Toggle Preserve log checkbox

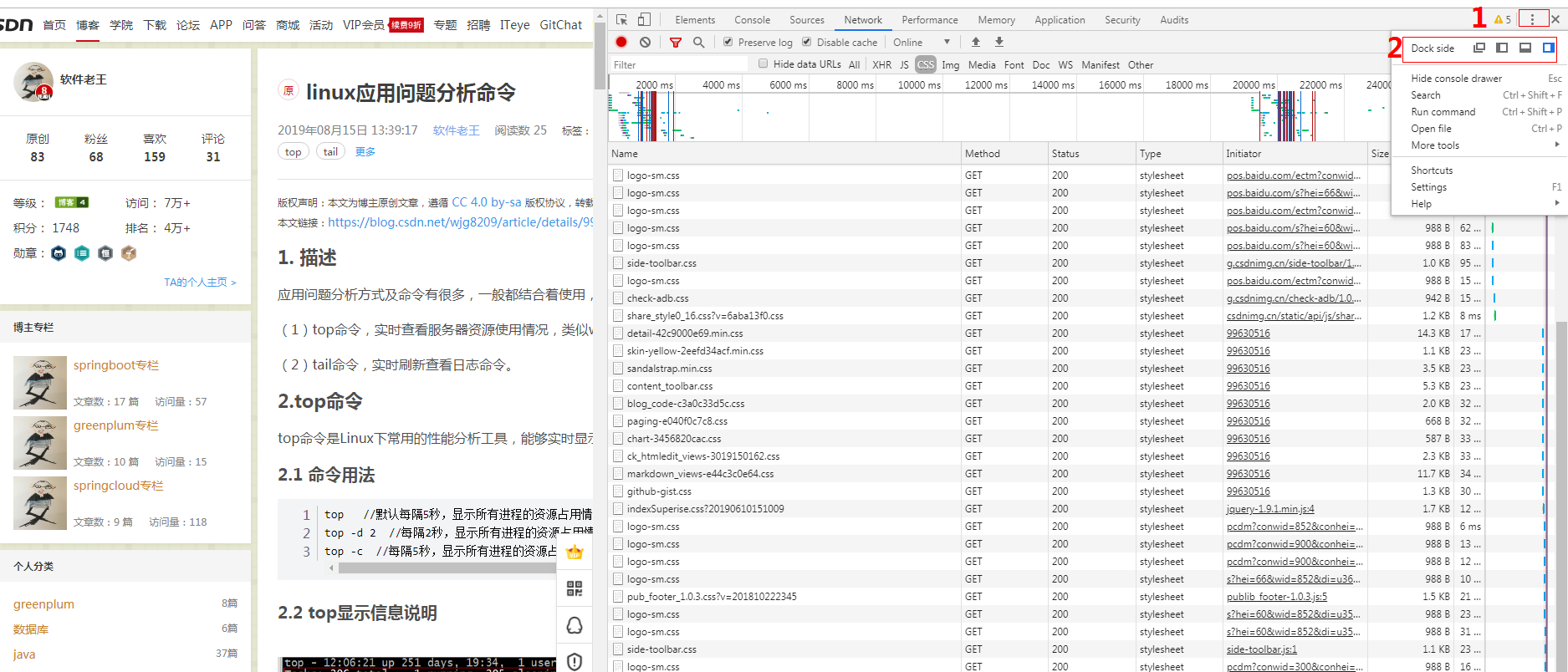728,42
